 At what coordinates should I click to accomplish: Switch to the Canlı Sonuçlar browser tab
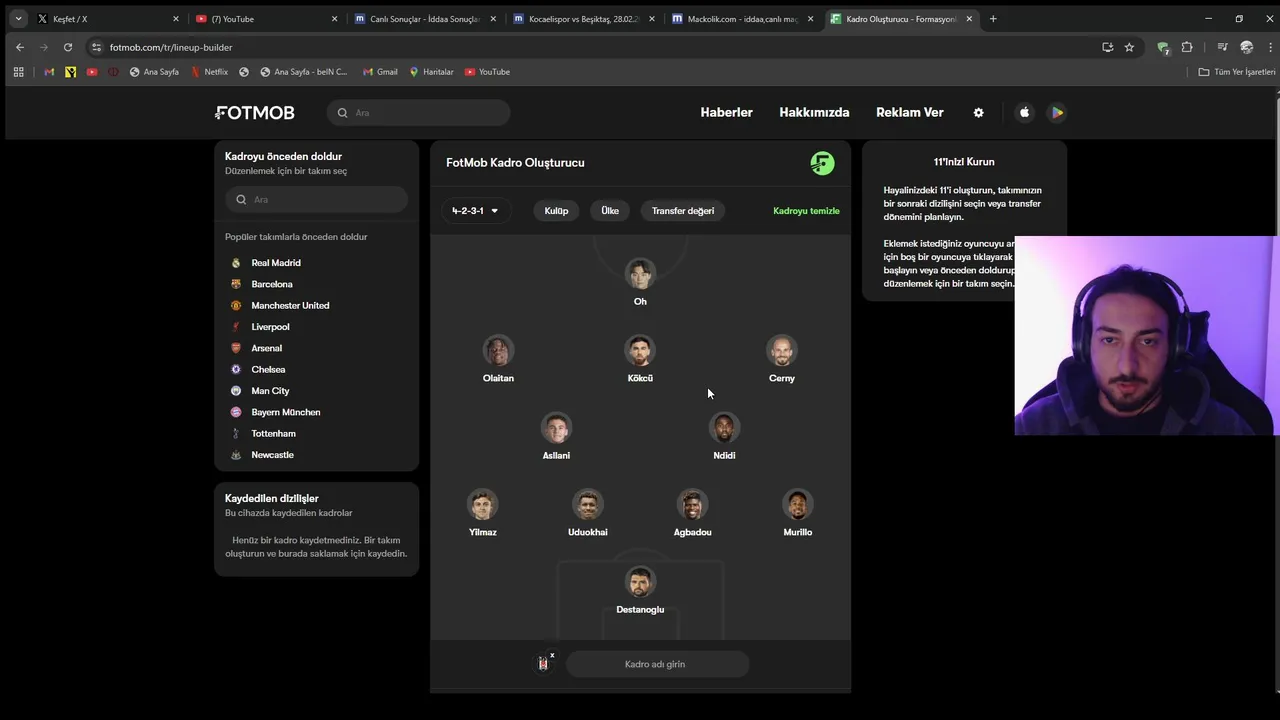coord(424,19)
